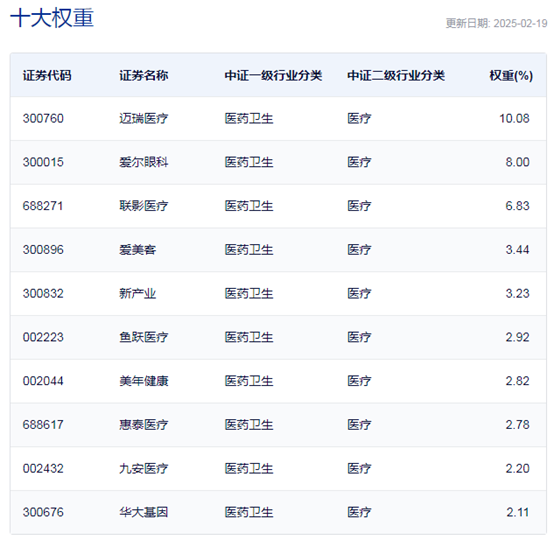Click the 中证一级行业分类 column header
The width and height of the screenshot is (554, 540).
click(x=273, y=75)
